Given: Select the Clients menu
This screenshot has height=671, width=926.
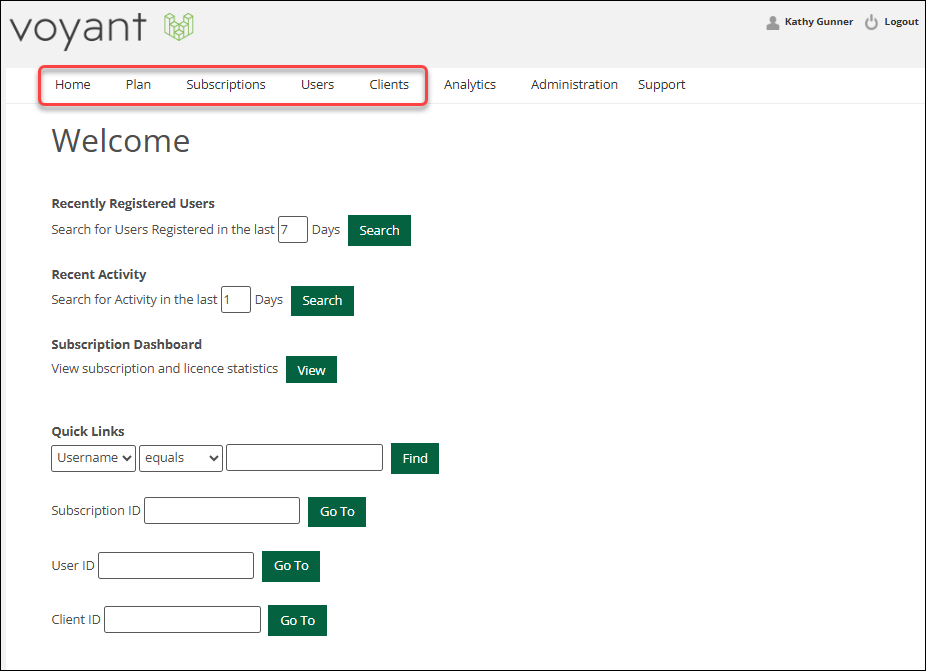Looking at the screenshot, I should (x=389, y=84).
